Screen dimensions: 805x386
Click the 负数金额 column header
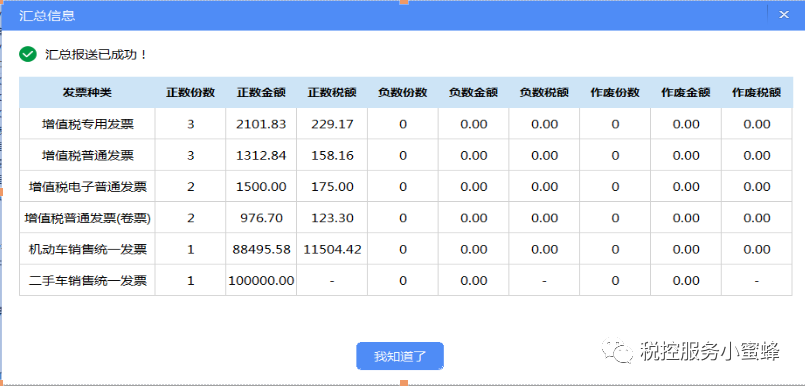point(473,92)
